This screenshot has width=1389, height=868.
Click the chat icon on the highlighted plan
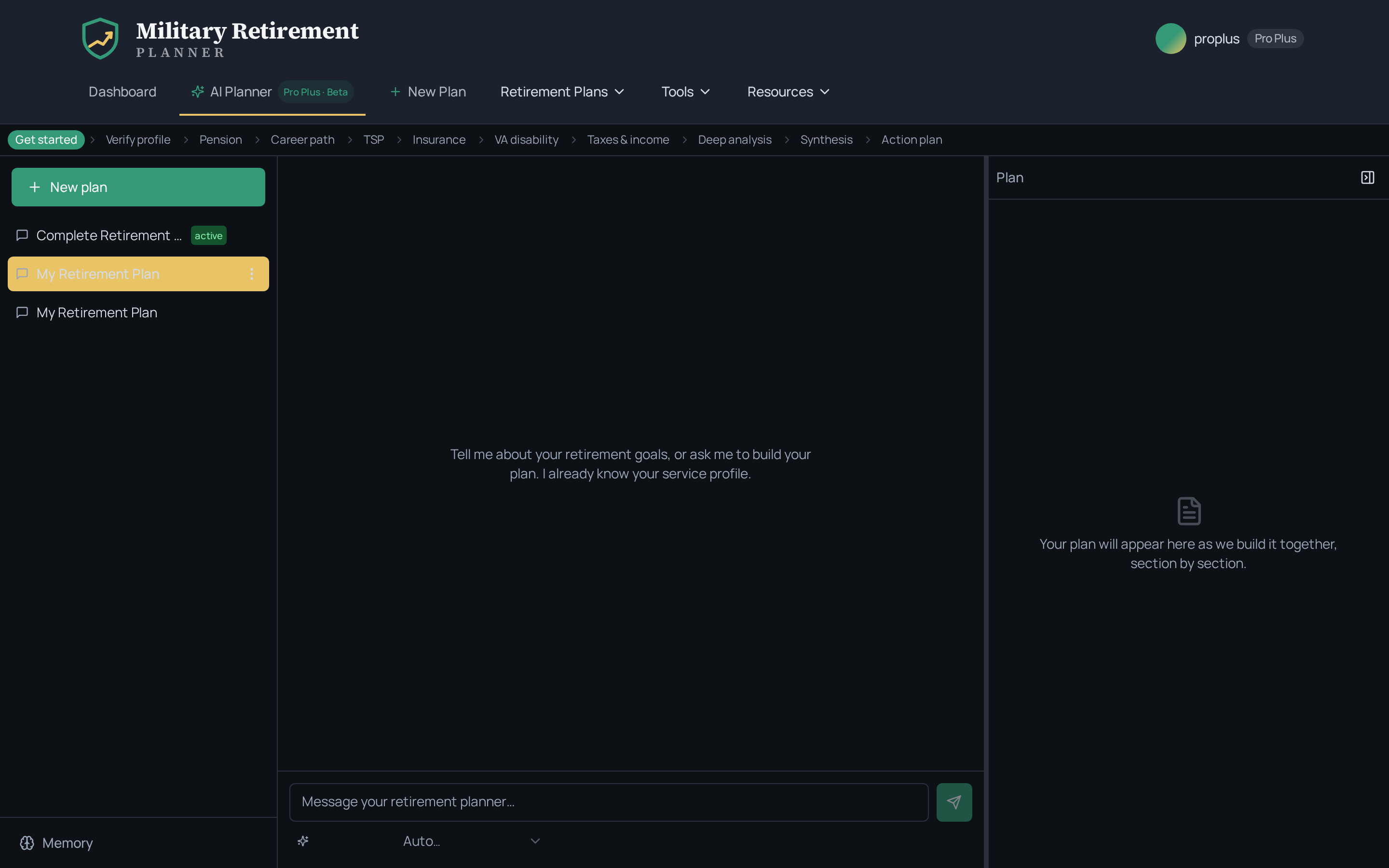(22, 274)
